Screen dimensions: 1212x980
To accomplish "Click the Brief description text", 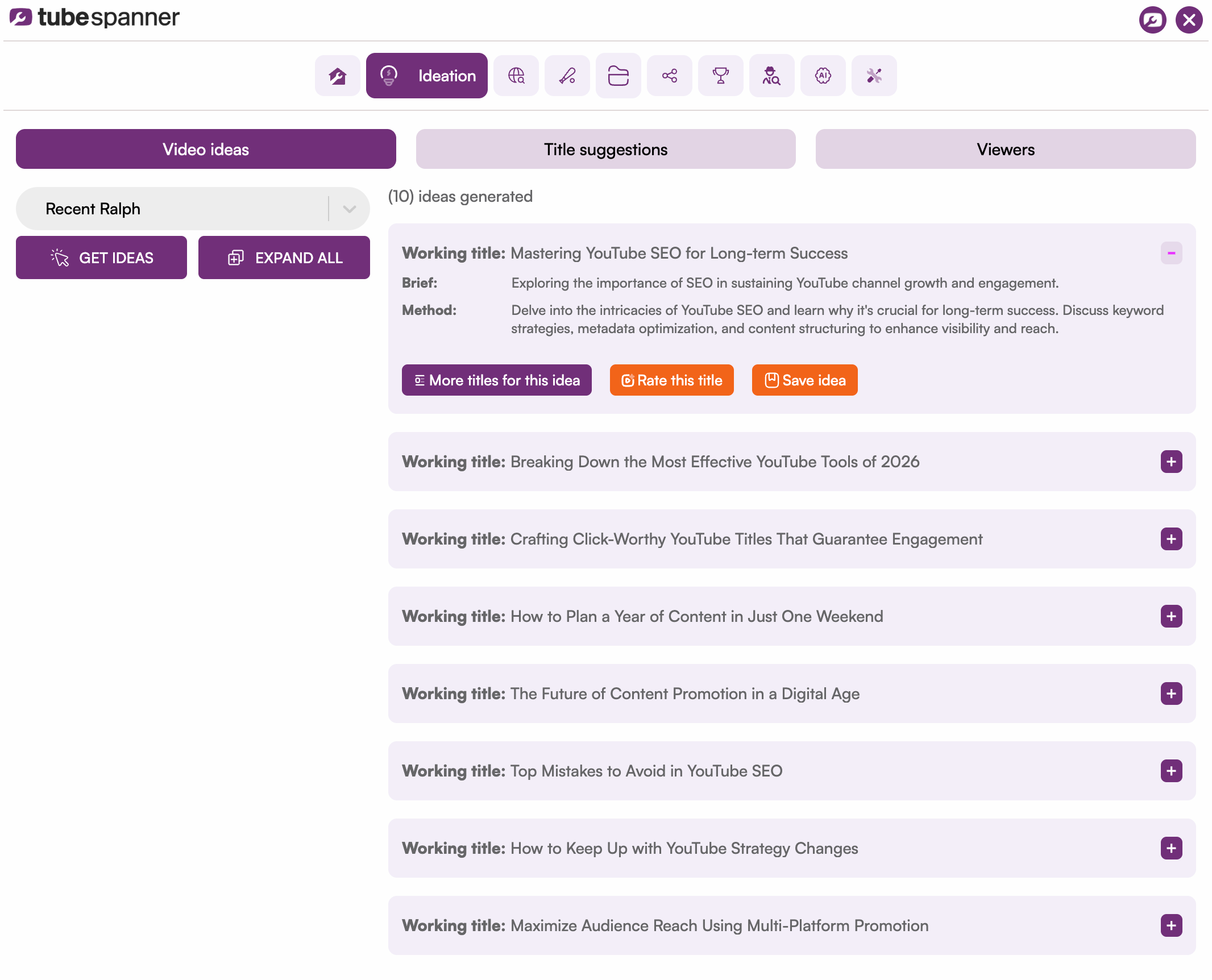I will [x=785, y=283].
